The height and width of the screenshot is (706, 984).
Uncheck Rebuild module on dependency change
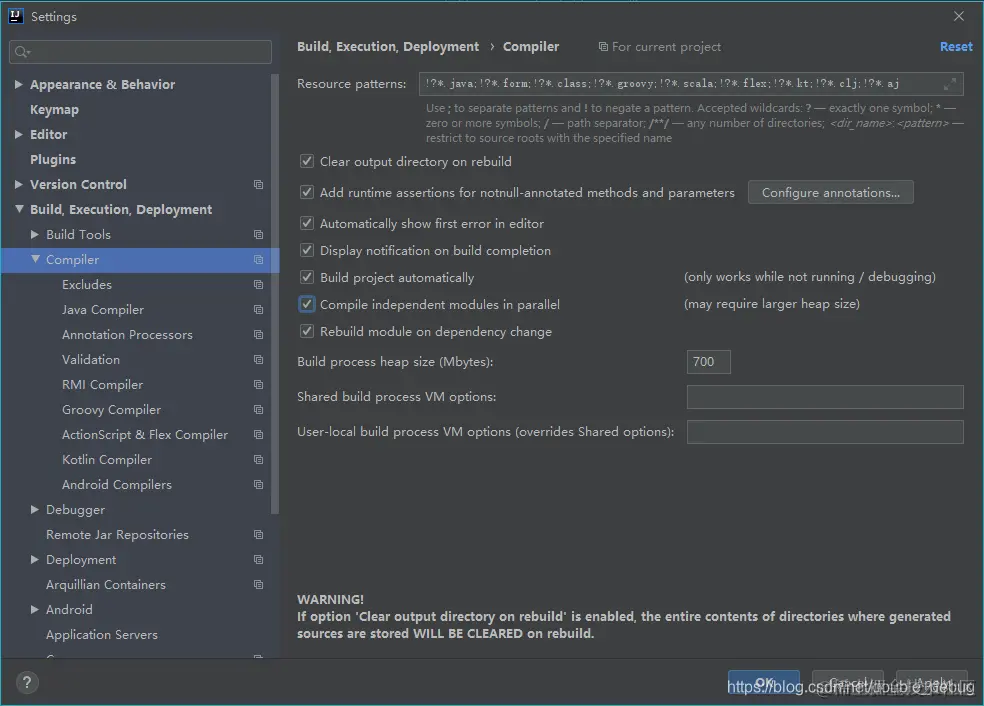[307, 331]
